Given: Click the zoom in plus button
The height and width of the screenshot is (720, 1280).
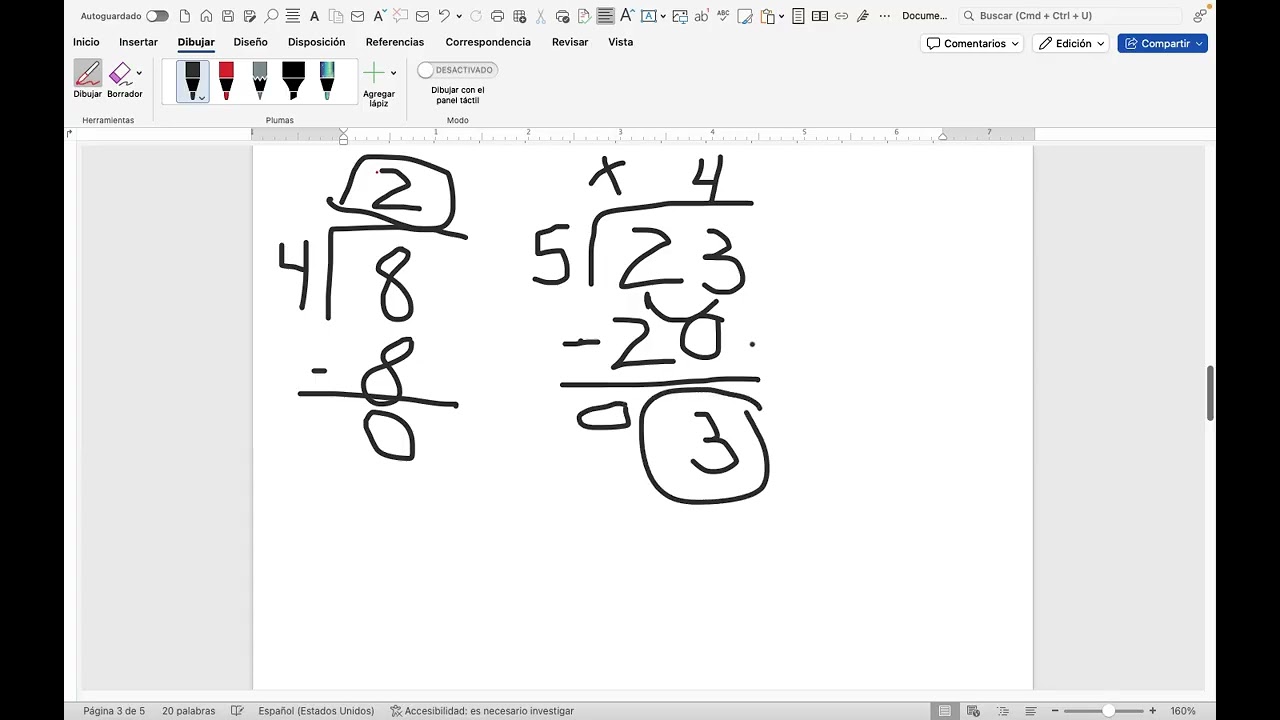Looking at the screenshot, I should coord(1153,711).
